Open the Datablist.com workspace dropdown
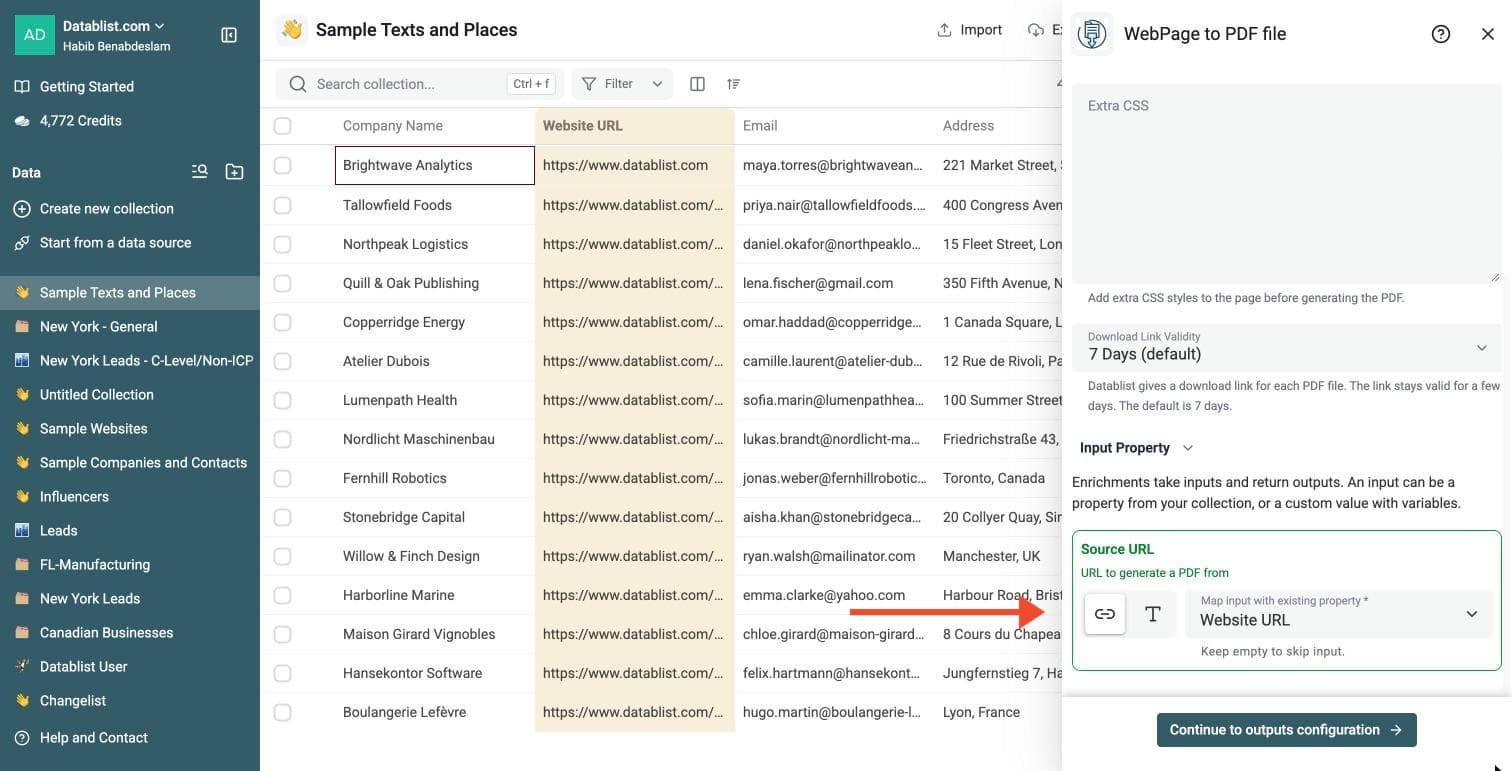This screenshot has width=1512, height=771. tap(114, 26)
